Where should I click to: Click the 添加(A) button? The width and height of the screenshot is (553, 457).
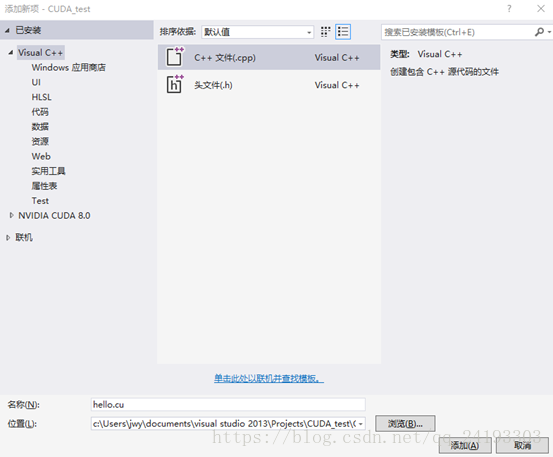click(x=465, y=445)
